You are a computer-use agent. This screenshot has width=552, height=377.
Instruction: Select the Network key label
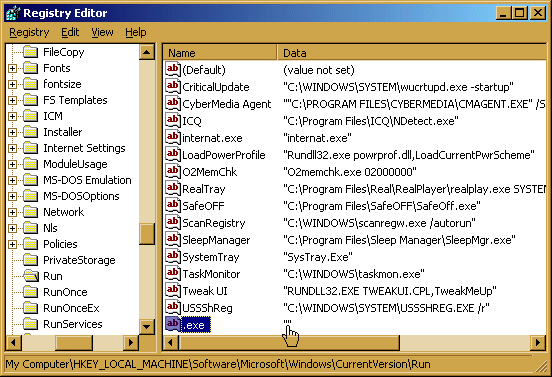[x=64, y=212]
